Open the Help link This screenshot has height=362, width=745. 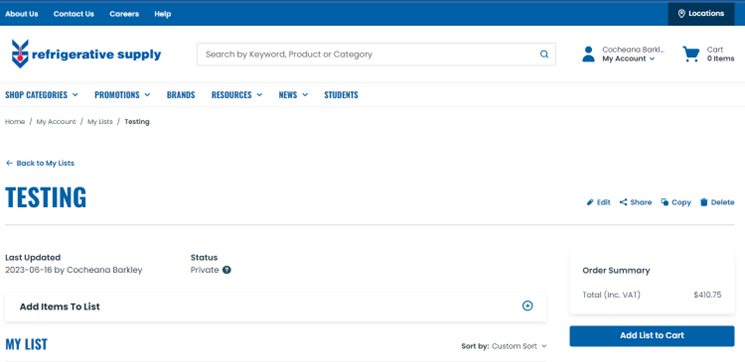[x=162, y=14]
